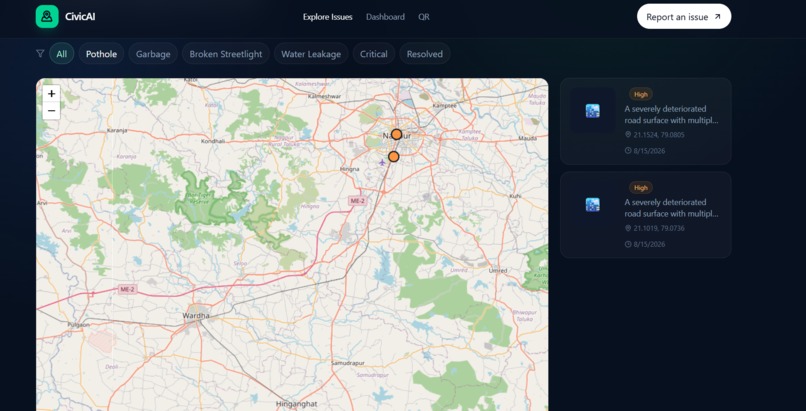The height and width of the screenshot is (411, 806).
Task: Open first issue description text
Action: tap(671, 115)
